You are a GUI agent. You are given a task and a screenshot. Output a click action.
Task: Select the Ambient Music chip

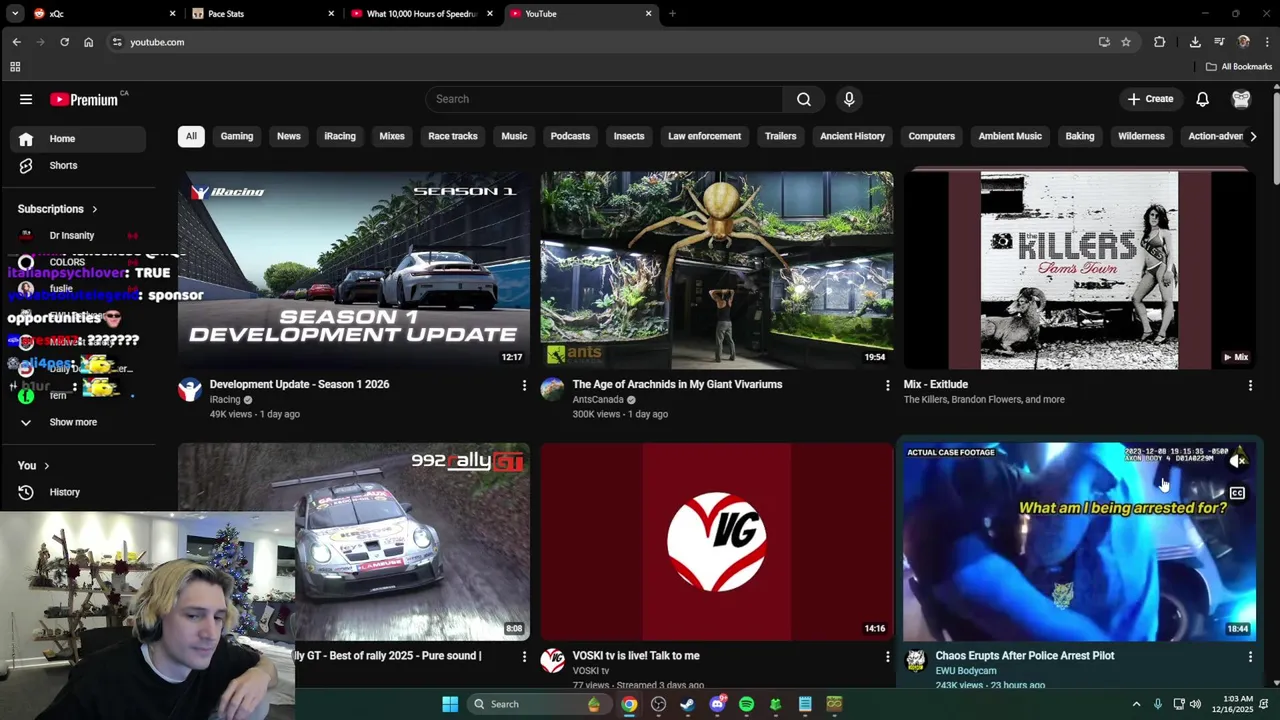(x=1010, y=136)
